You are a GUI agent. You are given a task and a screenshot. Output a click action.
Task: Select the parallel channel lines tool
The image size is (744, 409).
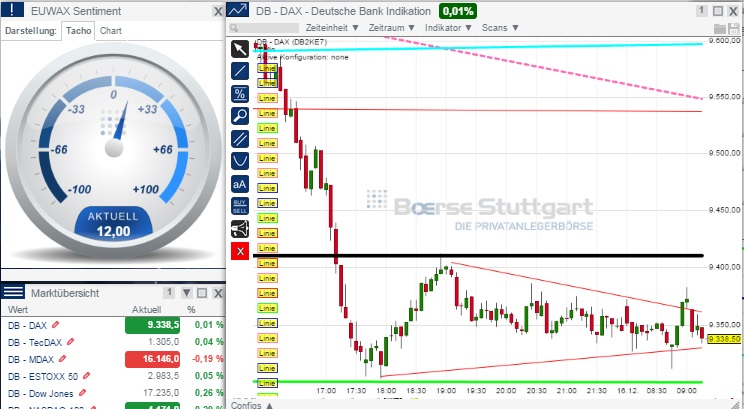240,139
